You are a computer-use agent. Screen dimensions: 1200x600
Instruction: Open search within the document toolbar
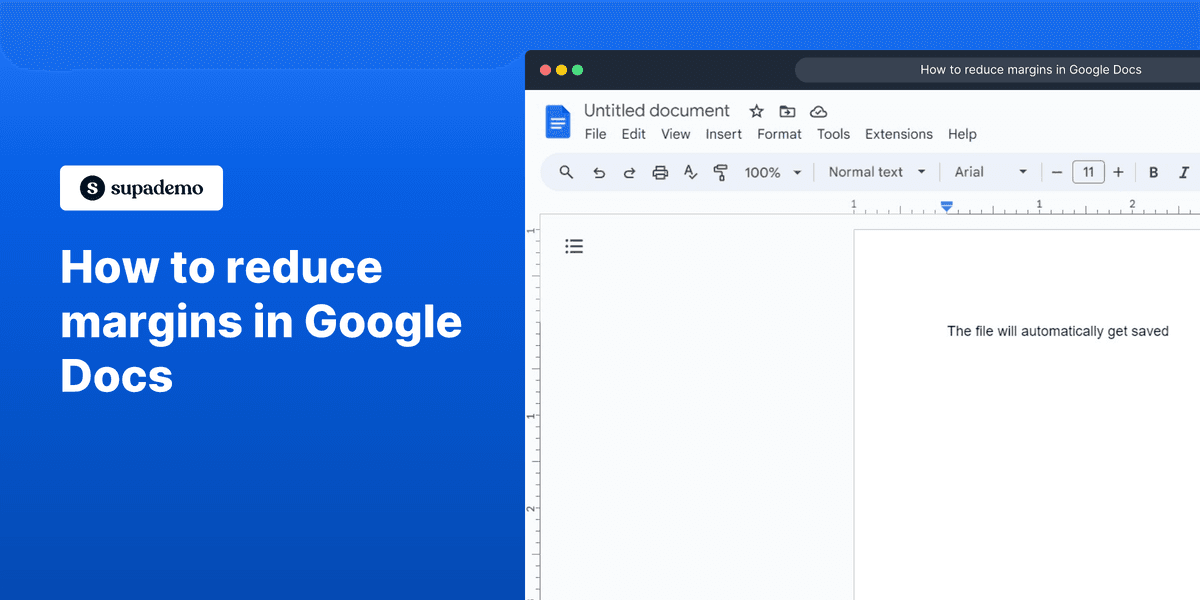pyautogui.click(x=566, y=171)
